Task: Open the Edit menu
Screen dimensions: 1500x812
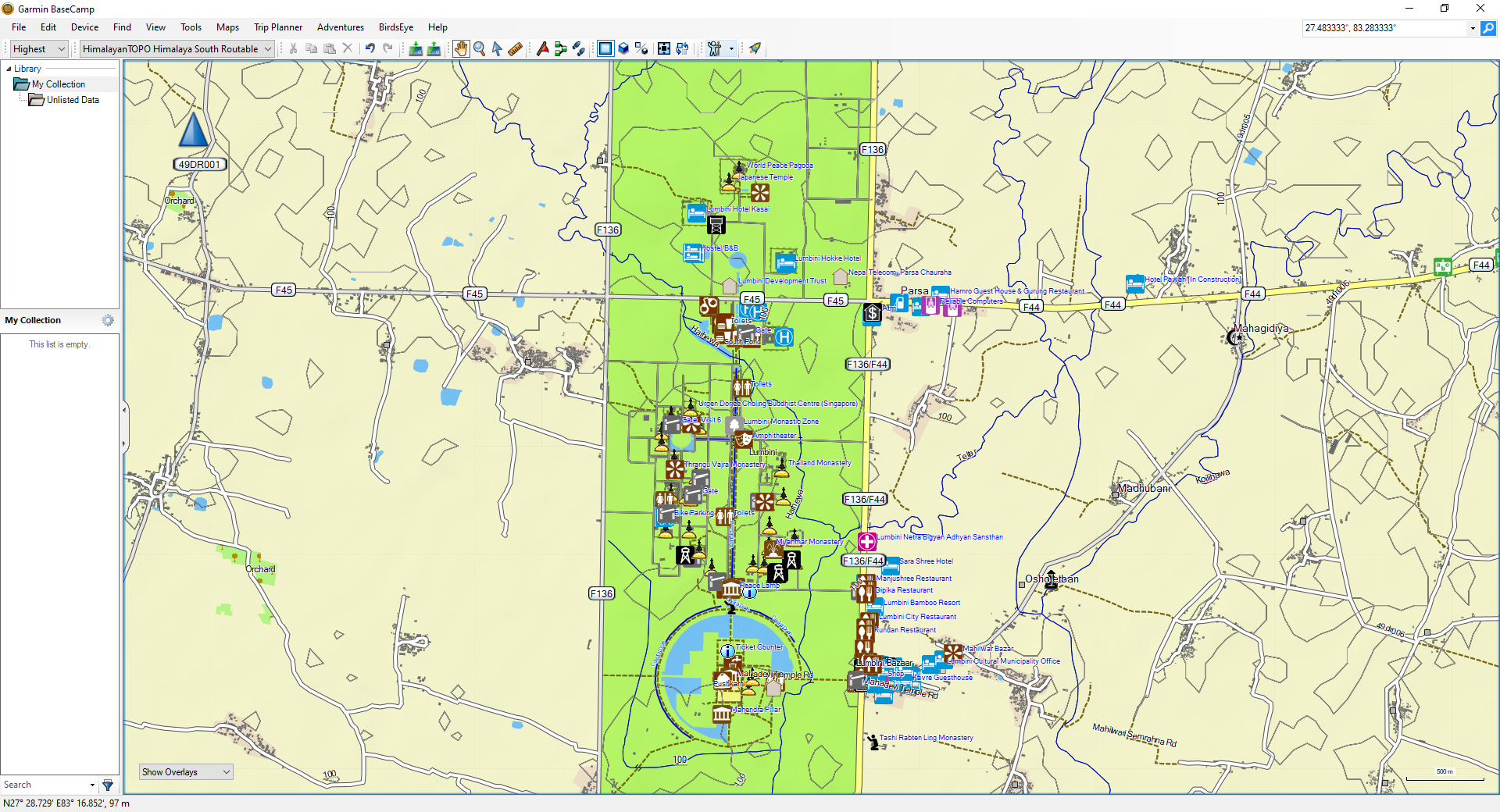Action: pyautogui.click(x=48, y=27)
